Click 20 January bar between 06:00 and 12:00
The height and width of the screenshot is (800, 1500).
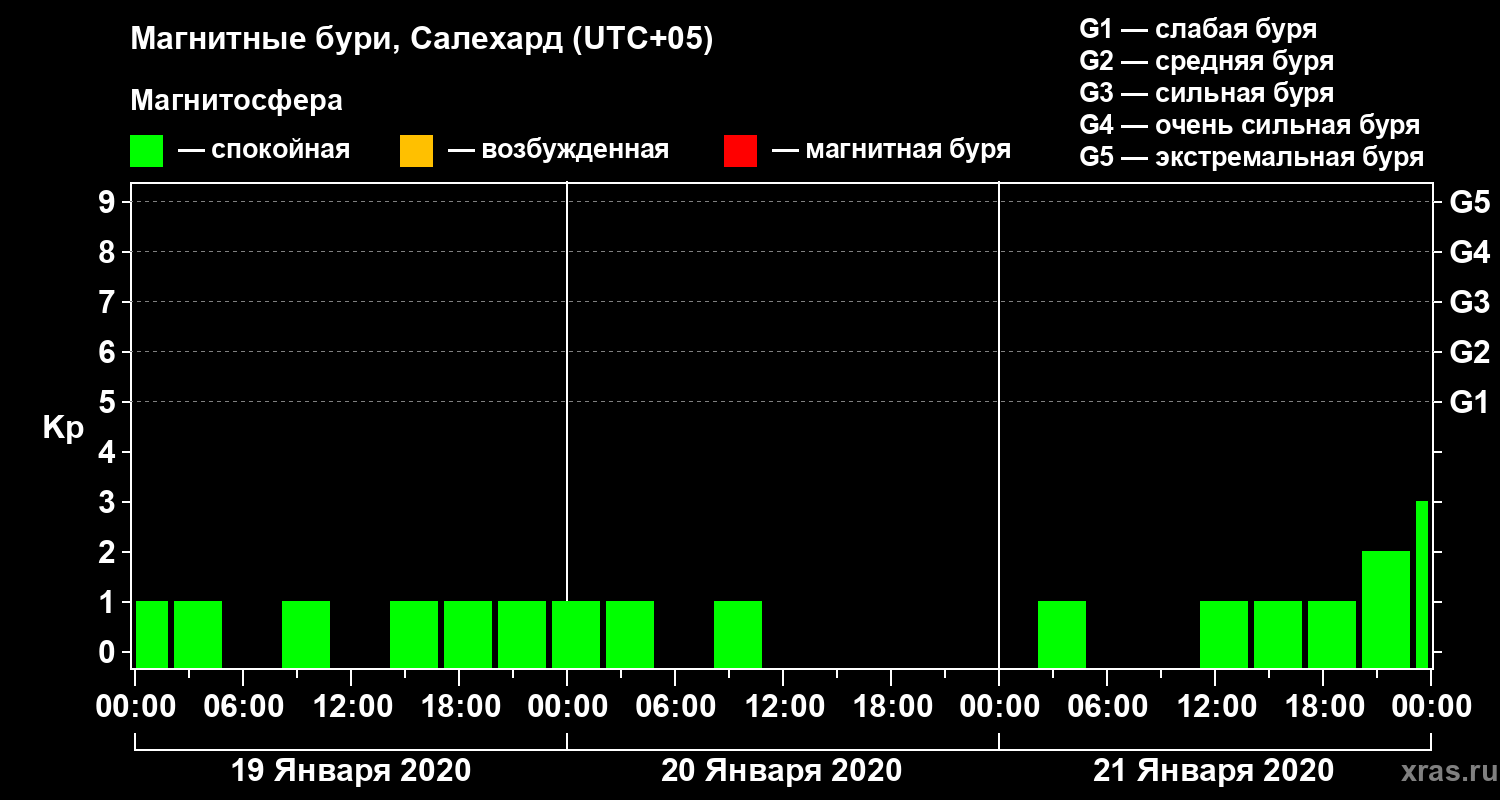pos(738,634)
